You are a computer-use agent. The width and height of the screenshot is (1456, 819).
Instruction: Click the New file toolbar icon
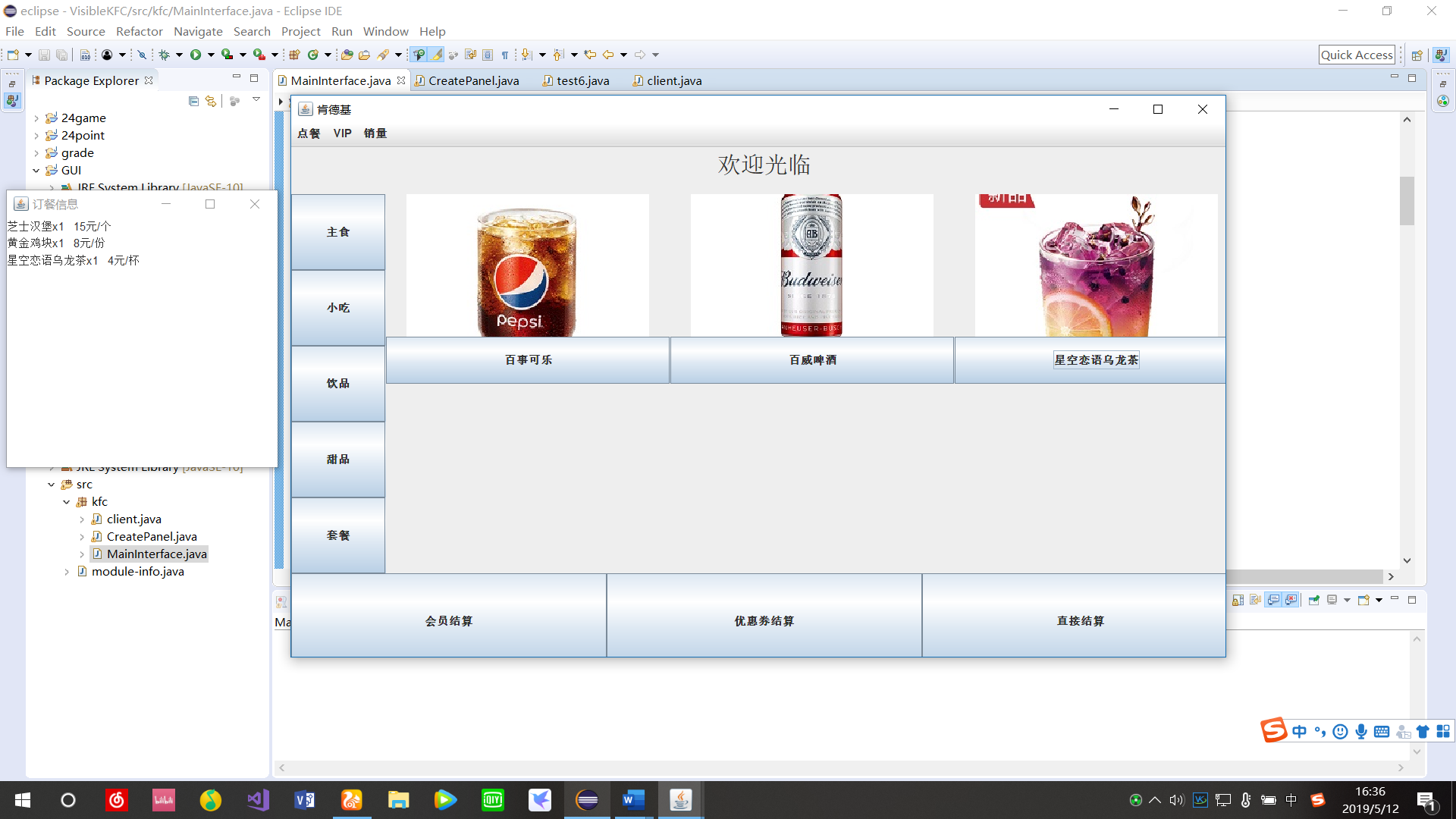[x=13, y=55]
